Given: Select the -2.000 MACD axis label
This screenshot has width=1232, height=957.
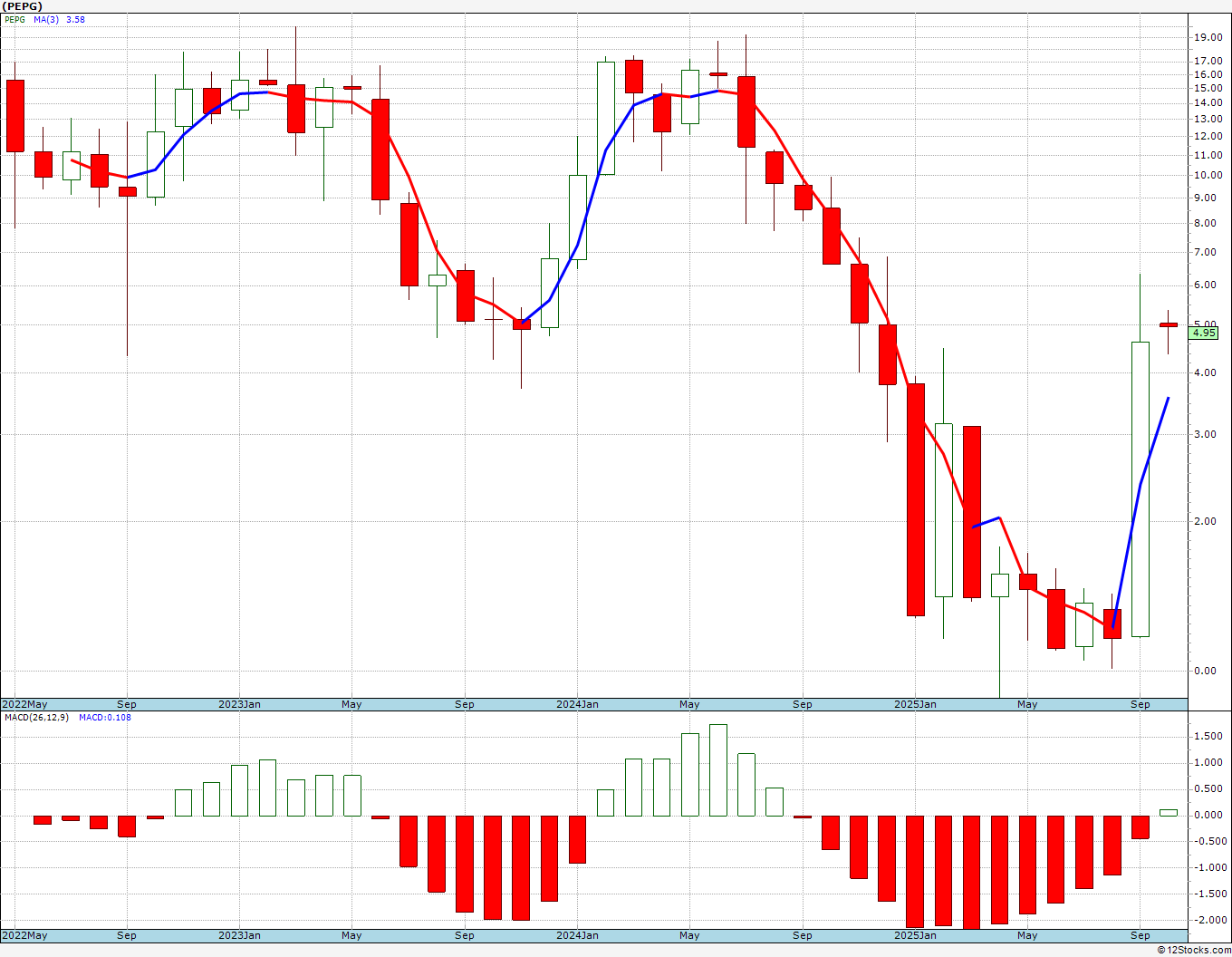Looking at the screenshot, I should (x=1208, y=921).
